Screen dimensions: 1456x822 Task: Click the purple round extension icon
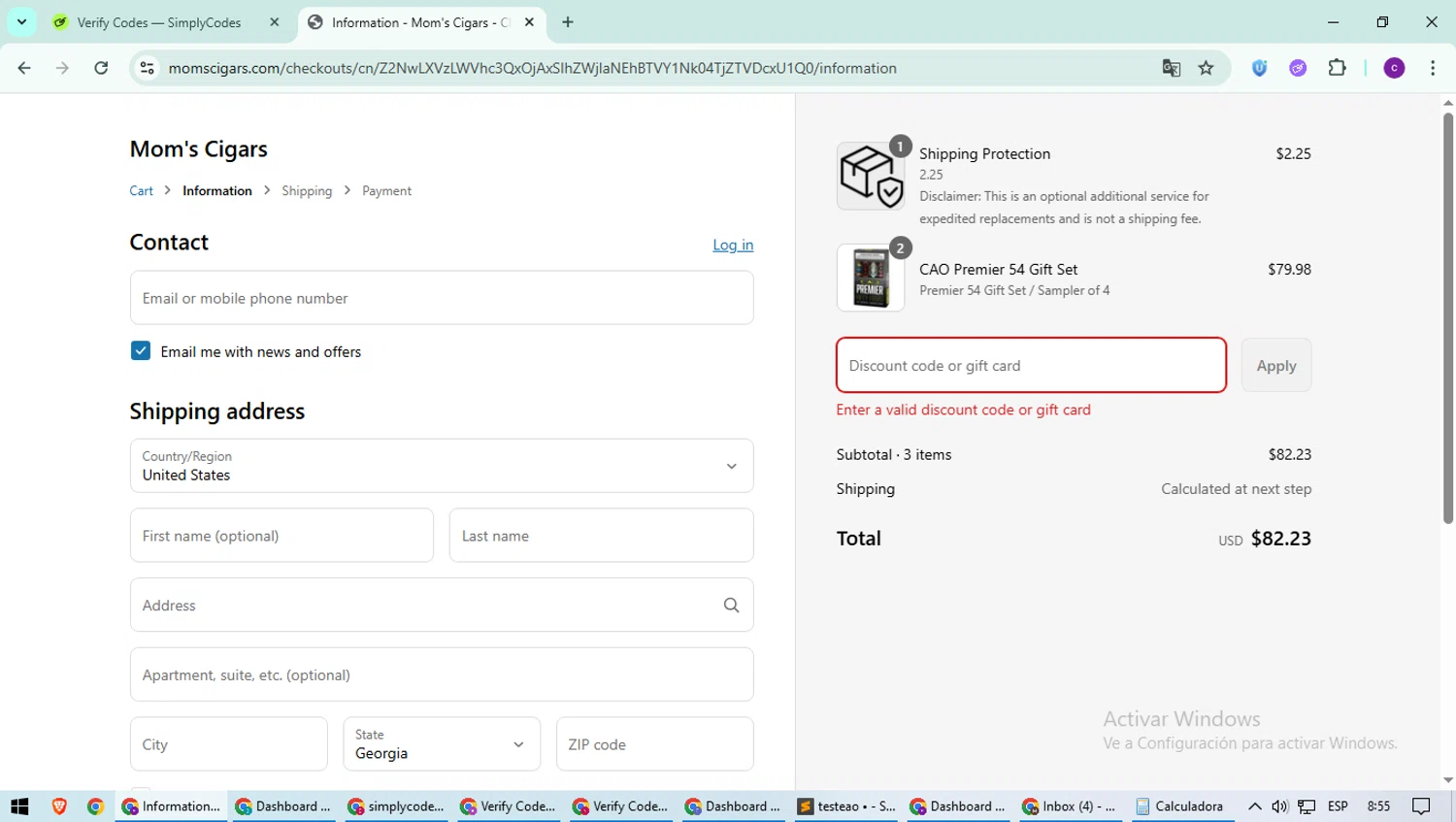click(1298, 68)
